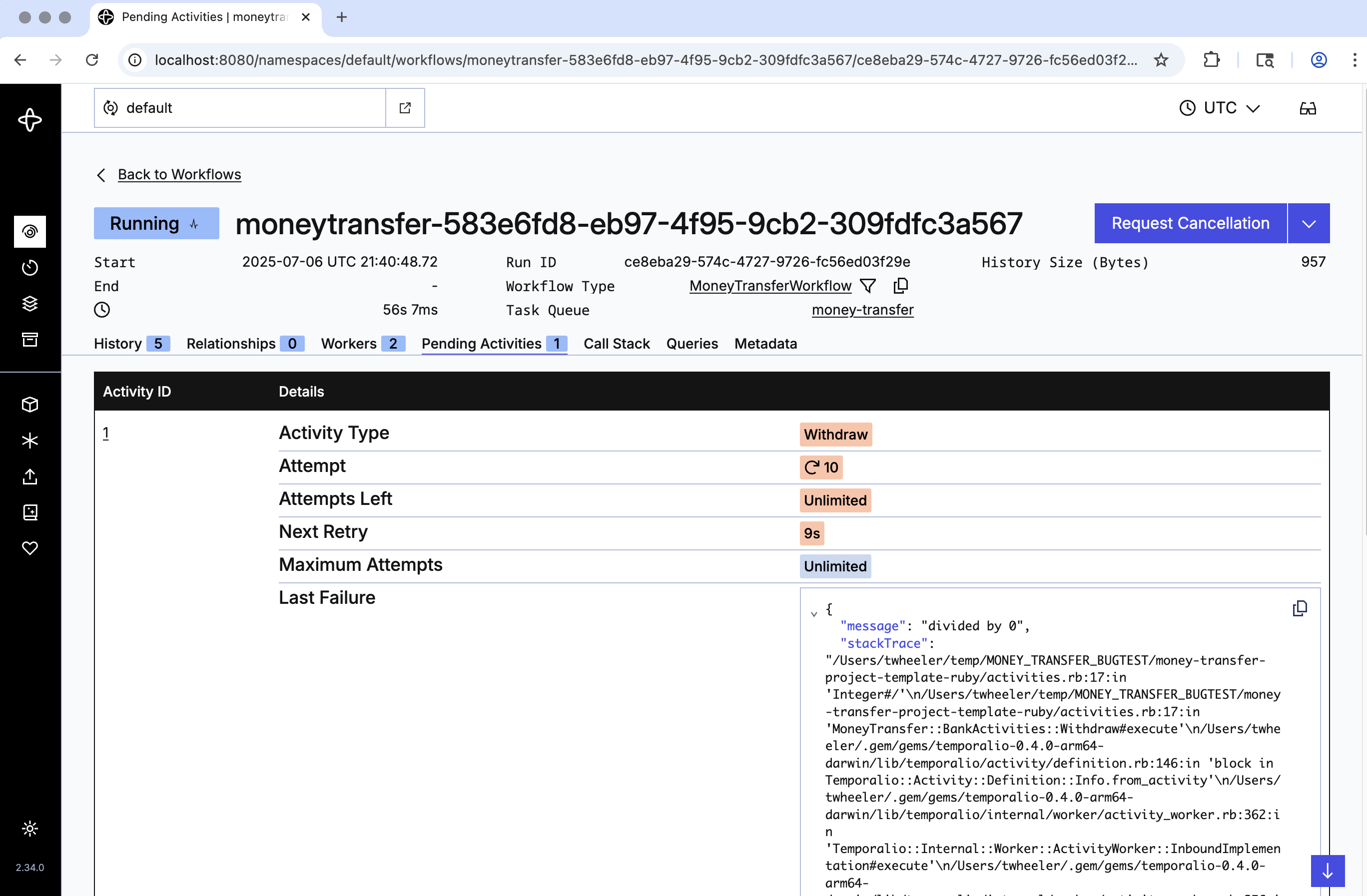Image resolution: width=1367 pixels, height=896 pixels.
Task: Open the History tab
Action: click(118, 343)
